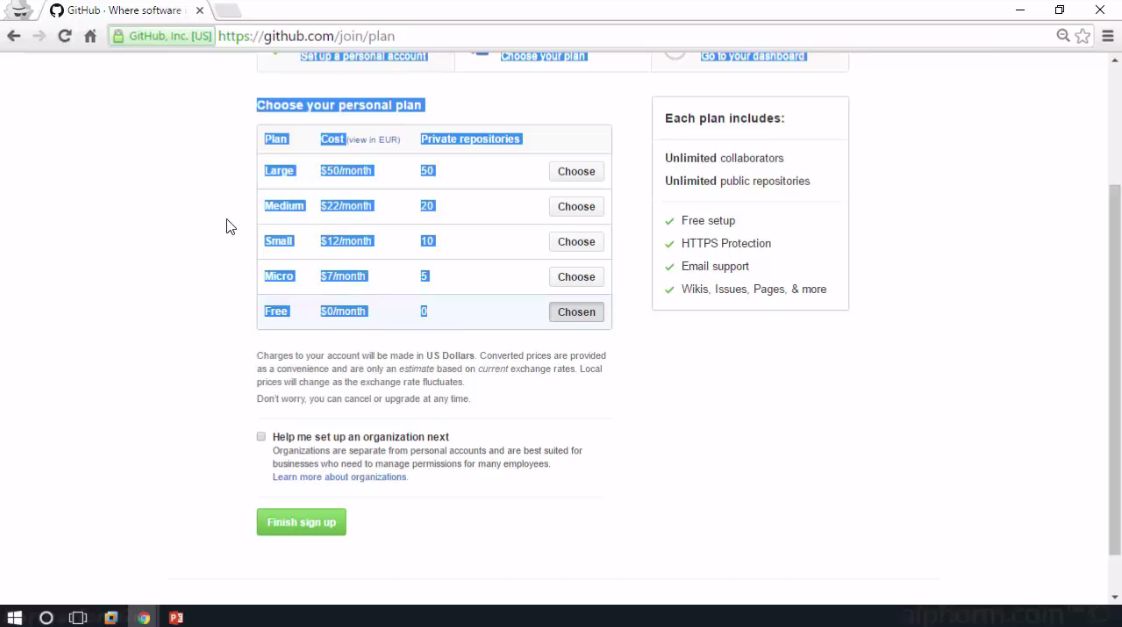The image size is (1122, 627).
Task: Click the vertical scrollbar thumb
Action: click(x=1115, y=369)
